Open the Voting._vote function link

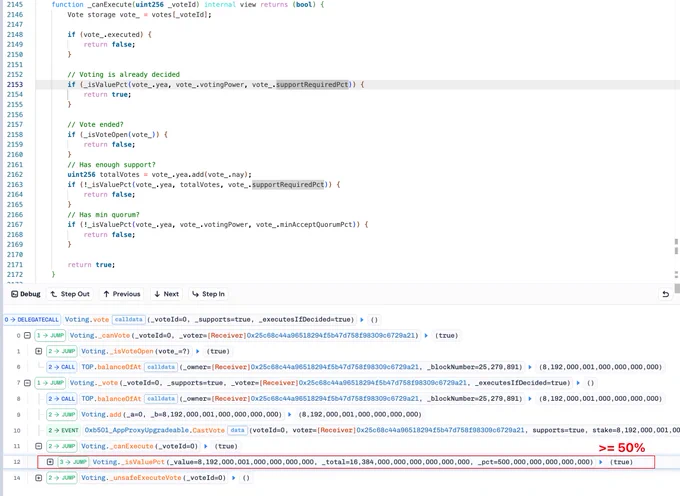pyautogui.click(x=93, y=383)
